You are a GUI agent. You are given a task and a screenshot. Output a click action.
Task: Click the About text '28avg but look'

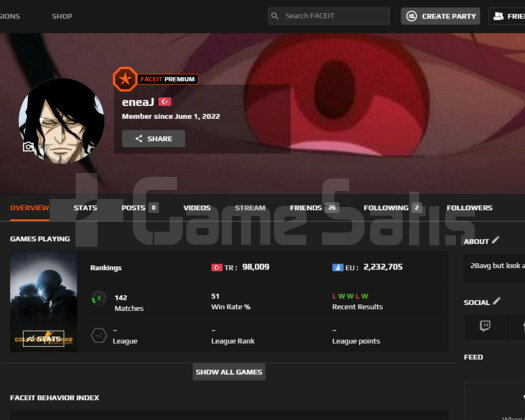(497, 266)
